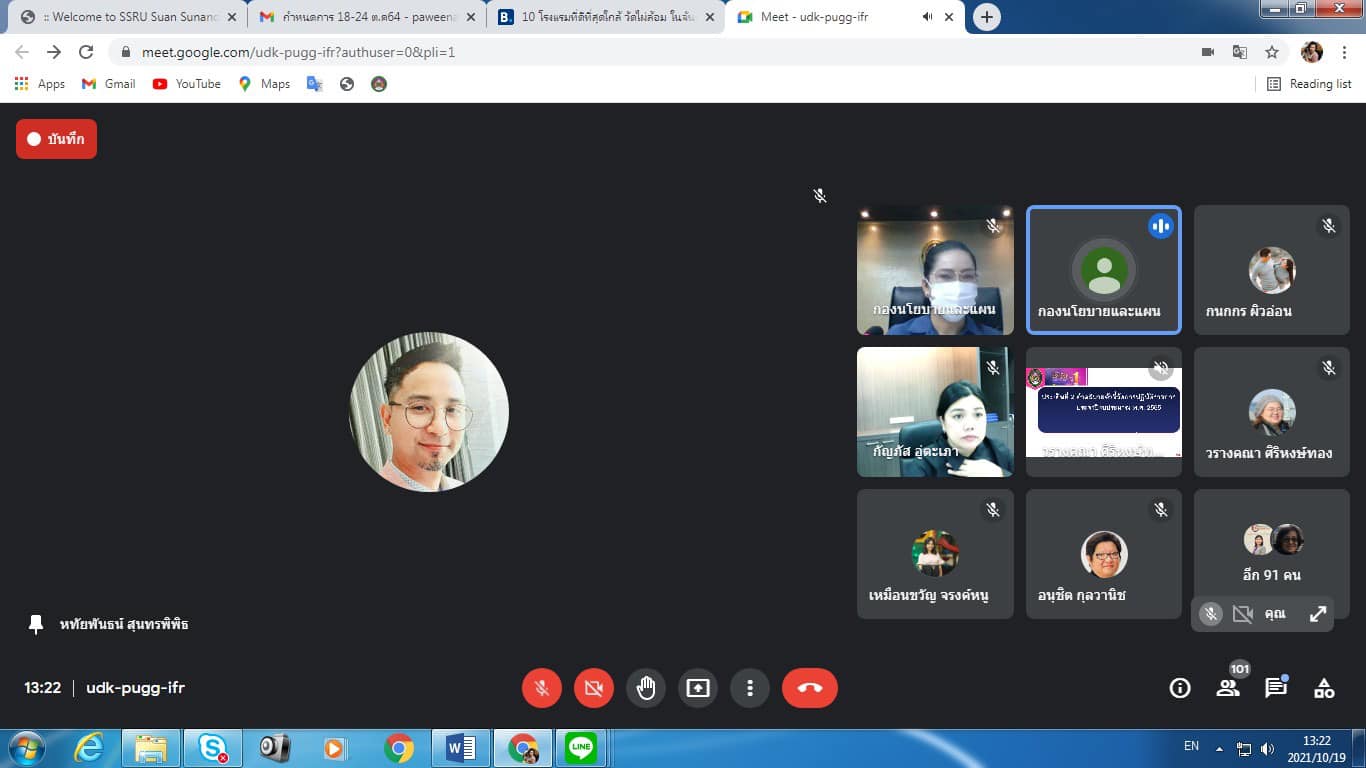This screenshot has height=768, width=1366.
Task: Unpin the pinned presenter using pin icon
Action: [36, 624]
